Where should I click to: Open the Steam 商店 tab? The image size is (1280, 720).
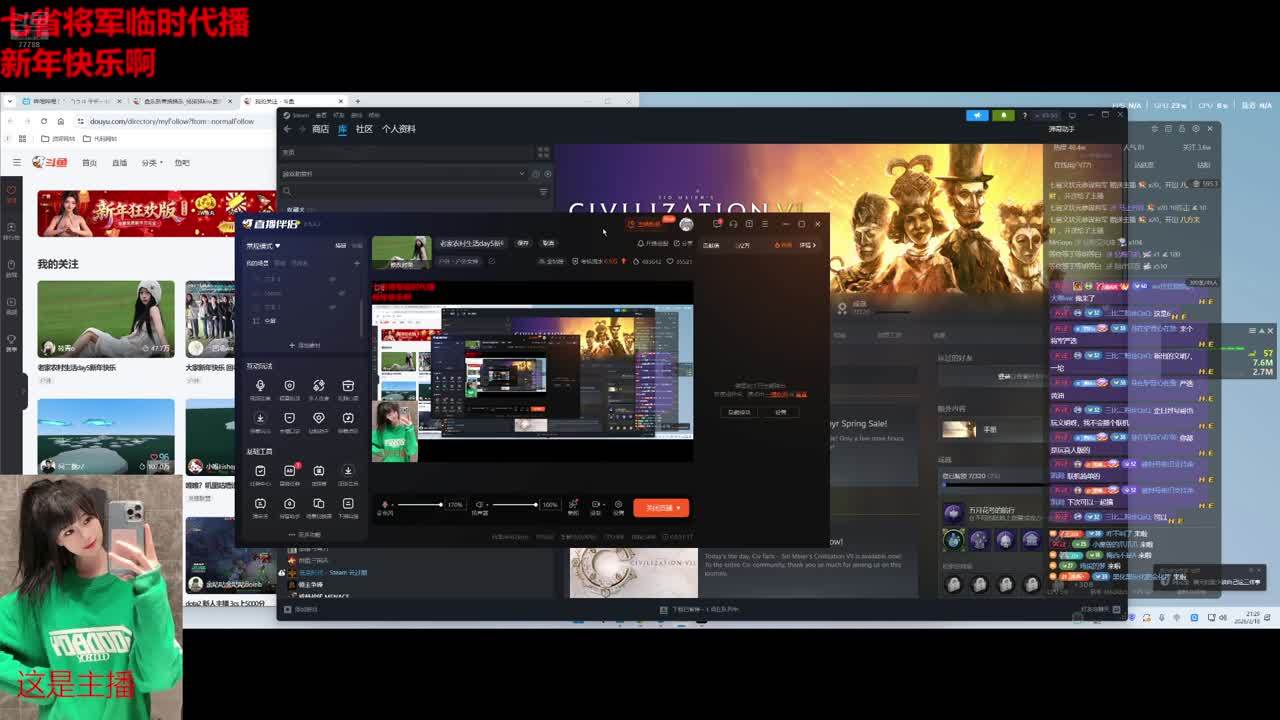(320, 129)
